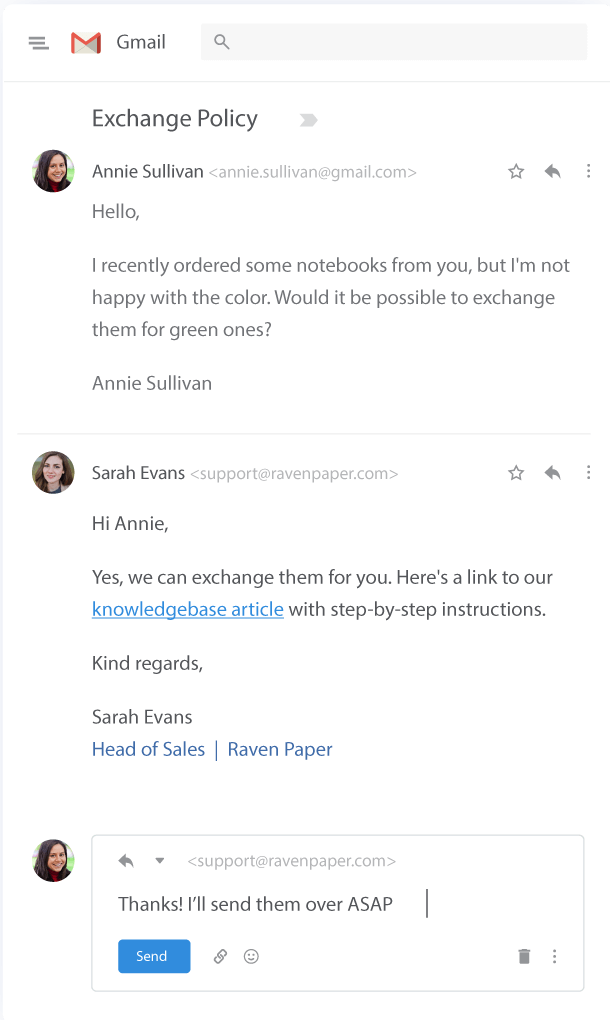Discard the reply draft with trash icon
This screenshot has width=610, height=1020.
point(524,956)
